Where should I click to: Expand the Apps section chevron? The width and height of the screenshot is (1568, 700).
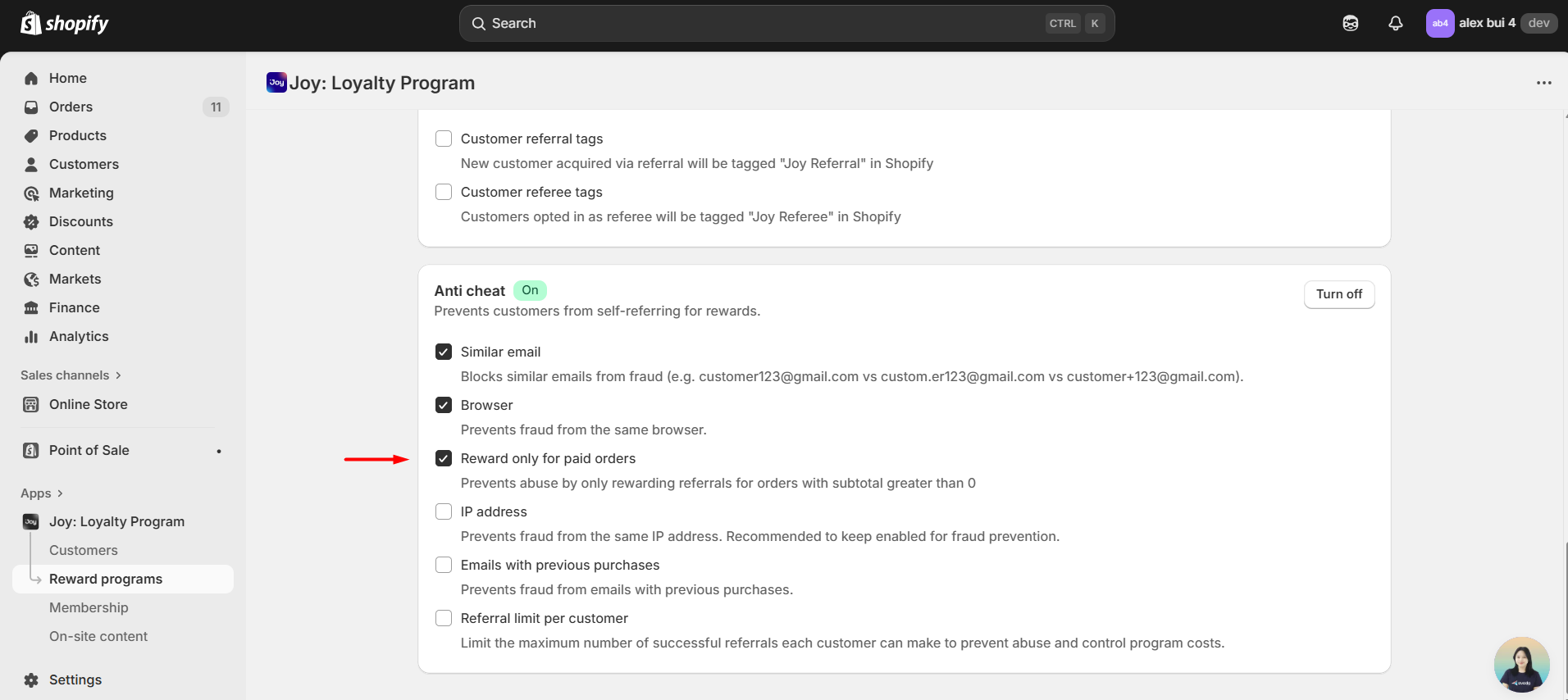pos(60,493)
